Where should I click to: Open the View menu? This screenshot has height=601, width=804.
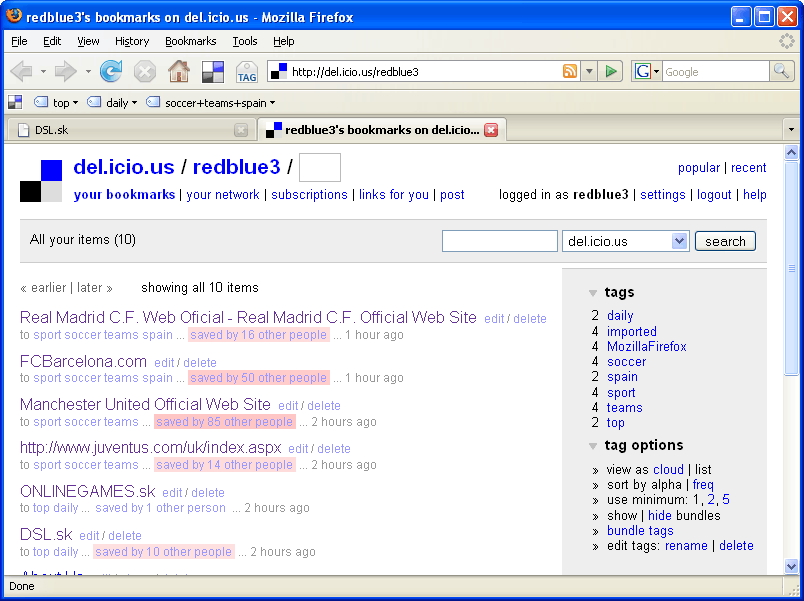pyautogui.click(x=88, y=41)
